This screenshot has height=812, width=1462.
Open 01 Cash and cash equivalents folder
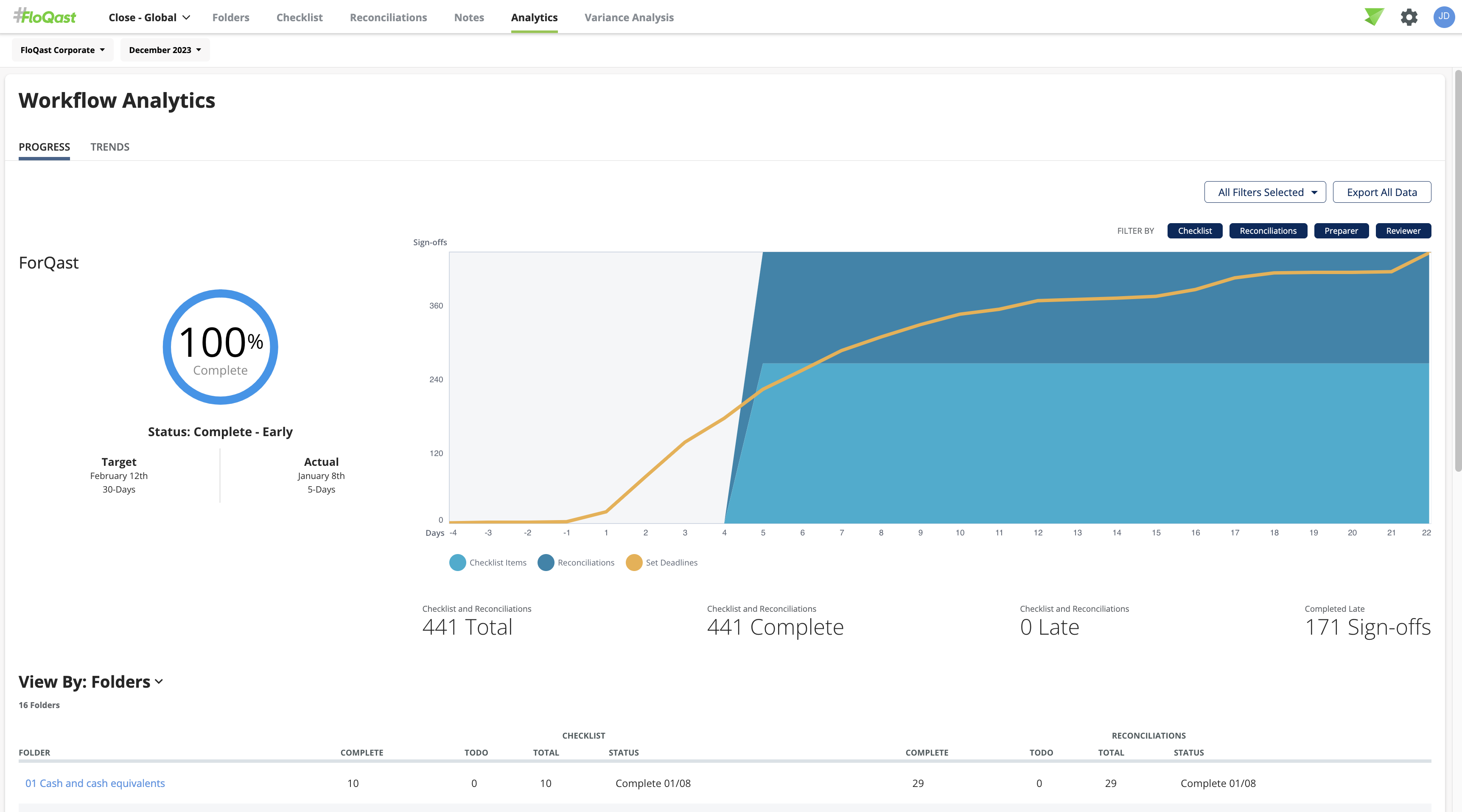[x=95, y=783]
